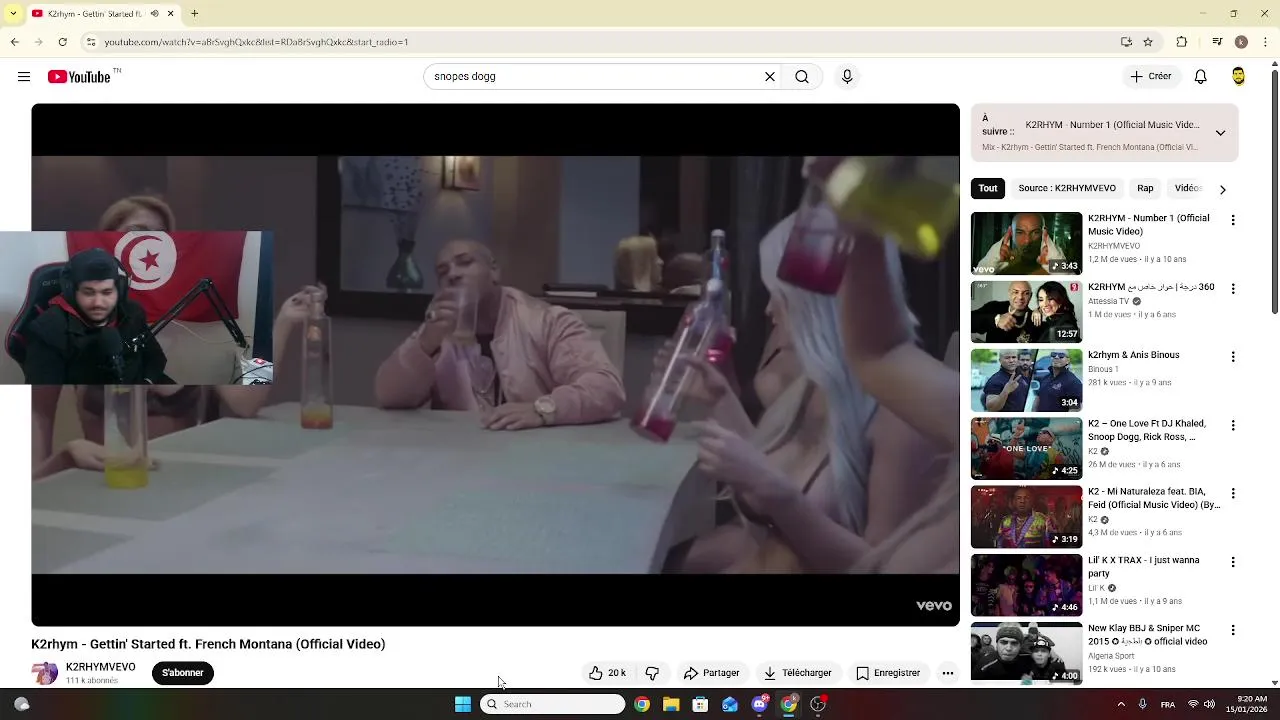Reload the page
This screenshot has width=1280, height=720.
coord(62,42)
